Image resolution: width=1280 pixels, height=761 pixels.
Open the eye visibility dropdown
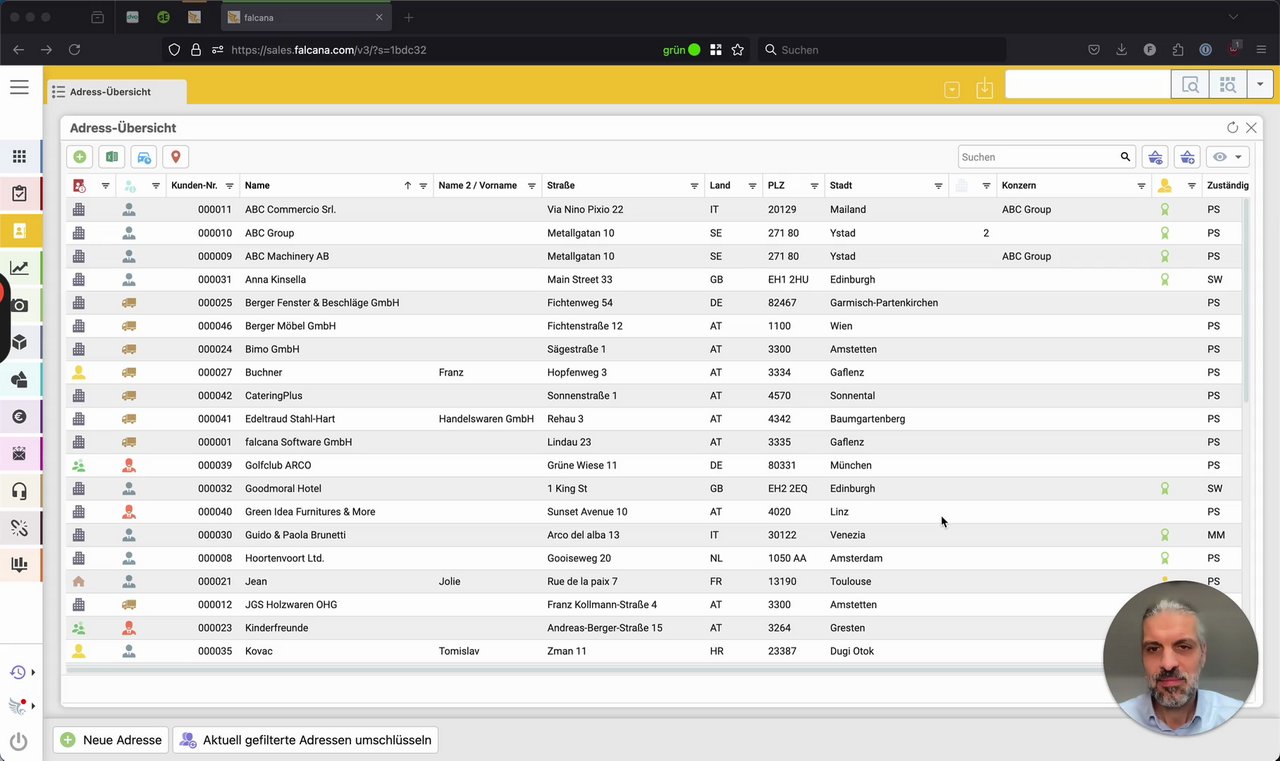coord(1228,157)
